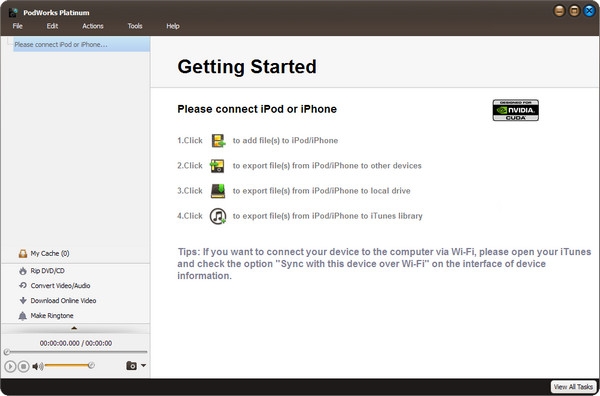Click the export to iTunes library icon

pyautogui.click(x=218, y=216)
